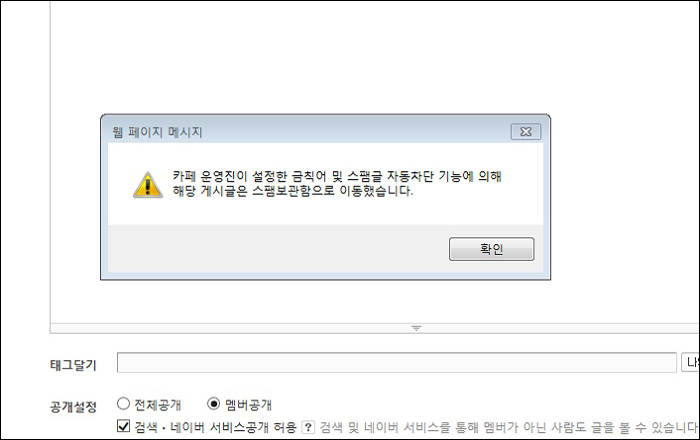Click the spam notice message text
Viewport: 700px width, 440px height.
tap(337, 183)
